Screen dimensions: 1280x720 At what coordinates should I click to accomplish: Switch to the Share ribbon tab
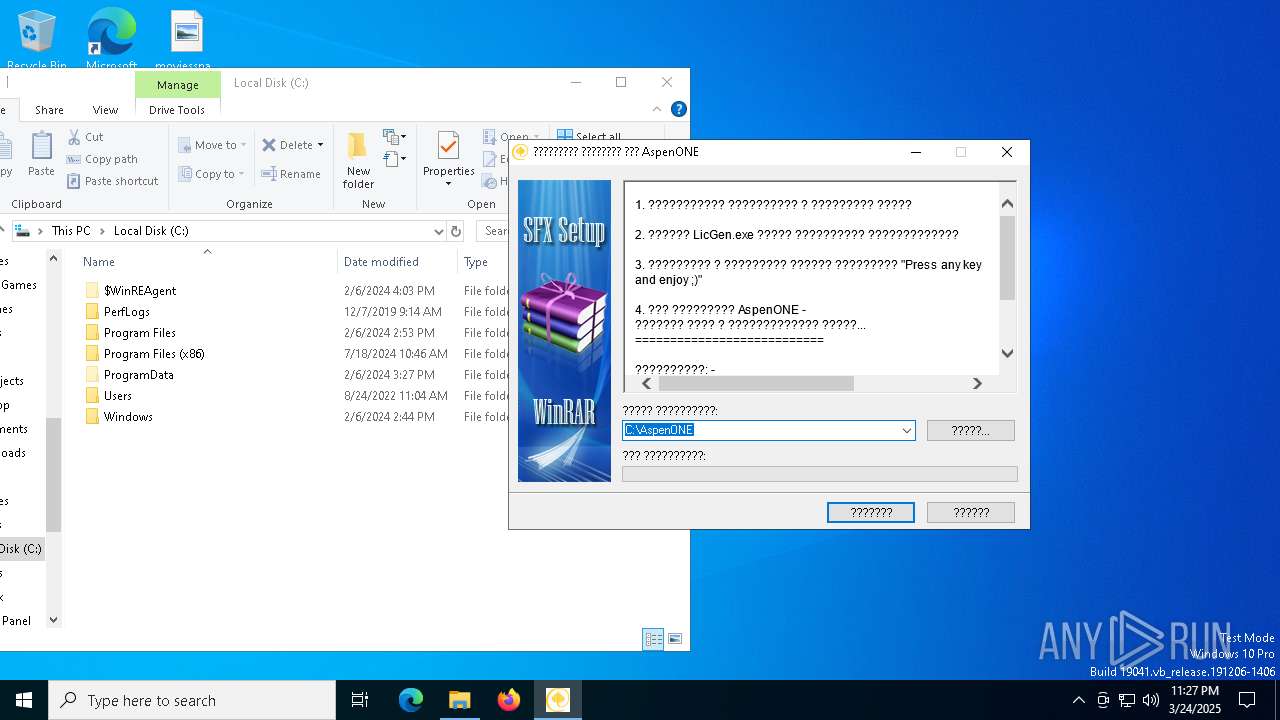coord(49,110)
